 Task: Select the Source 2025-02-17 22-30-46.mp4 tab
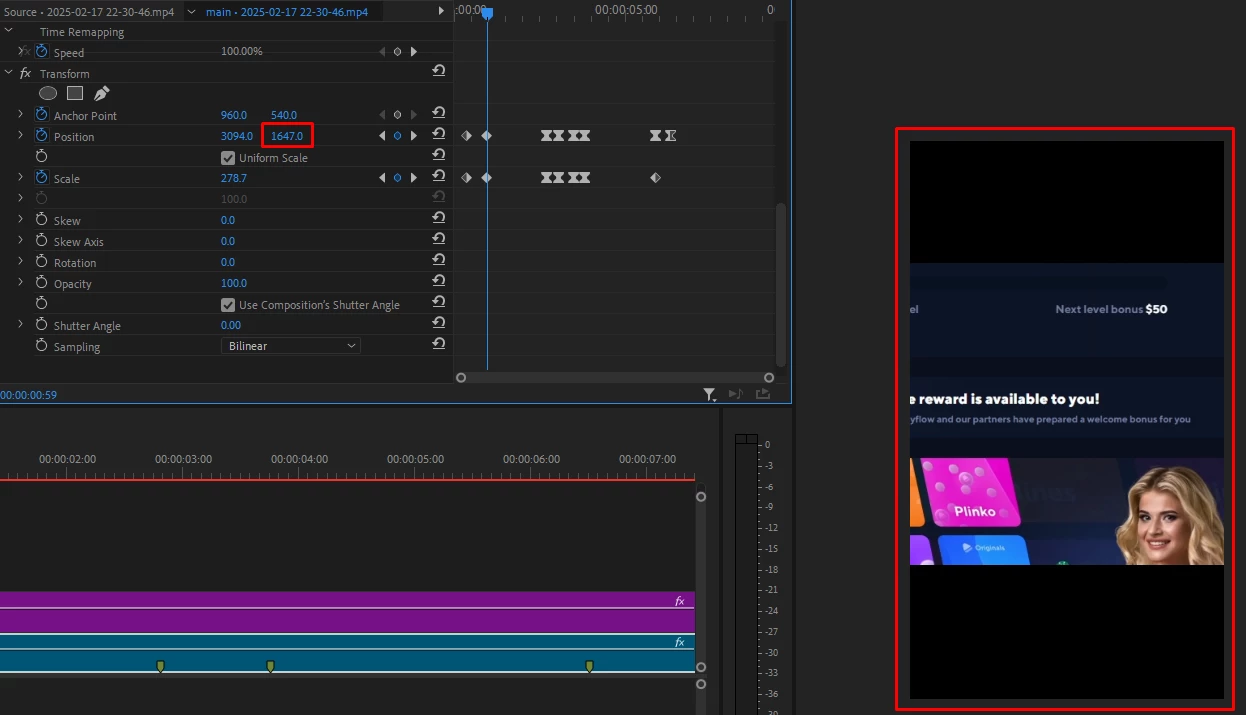[x=87, y=12]
